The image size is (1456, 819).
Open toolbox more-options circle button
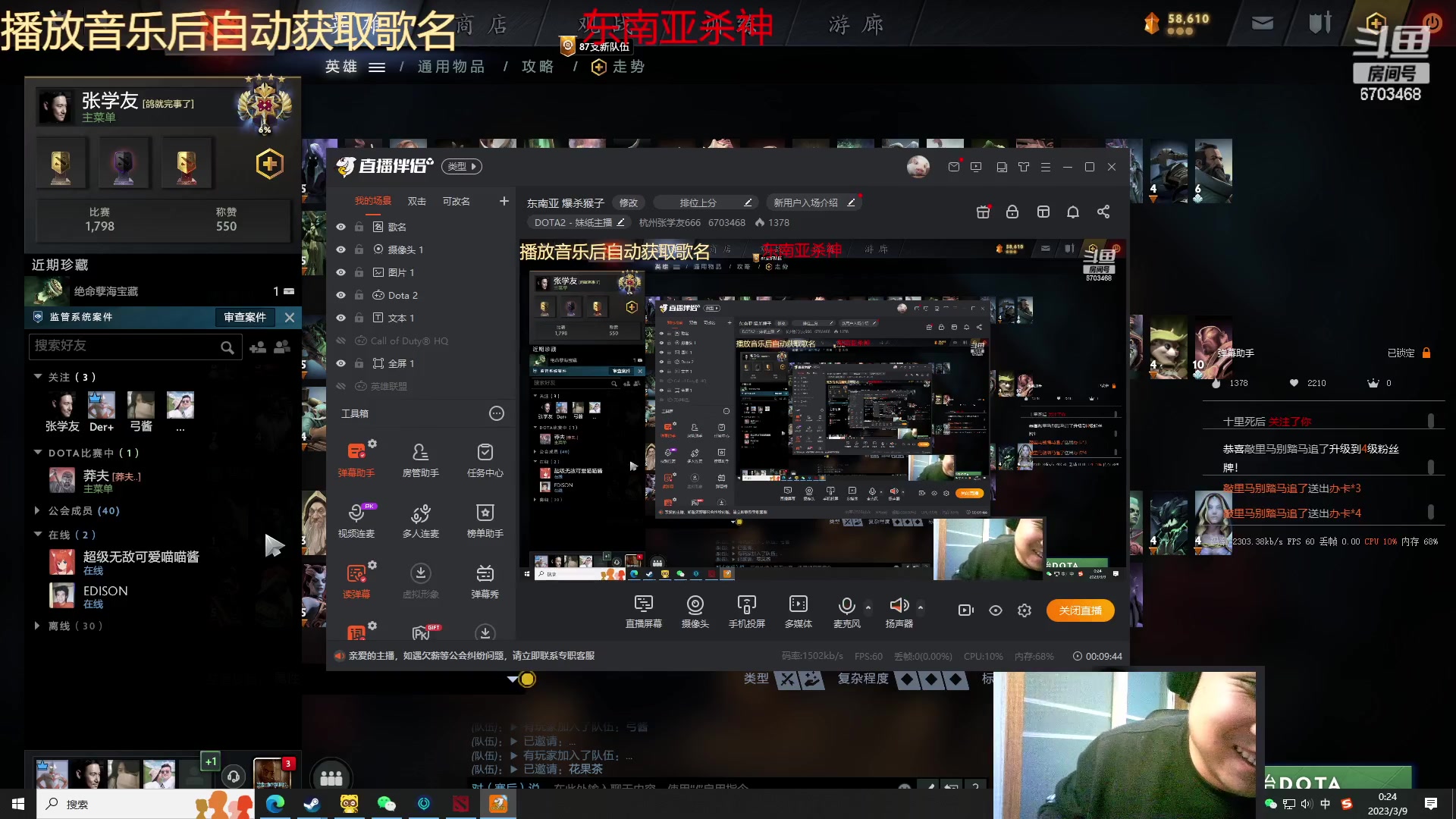(x=497, y=413)
